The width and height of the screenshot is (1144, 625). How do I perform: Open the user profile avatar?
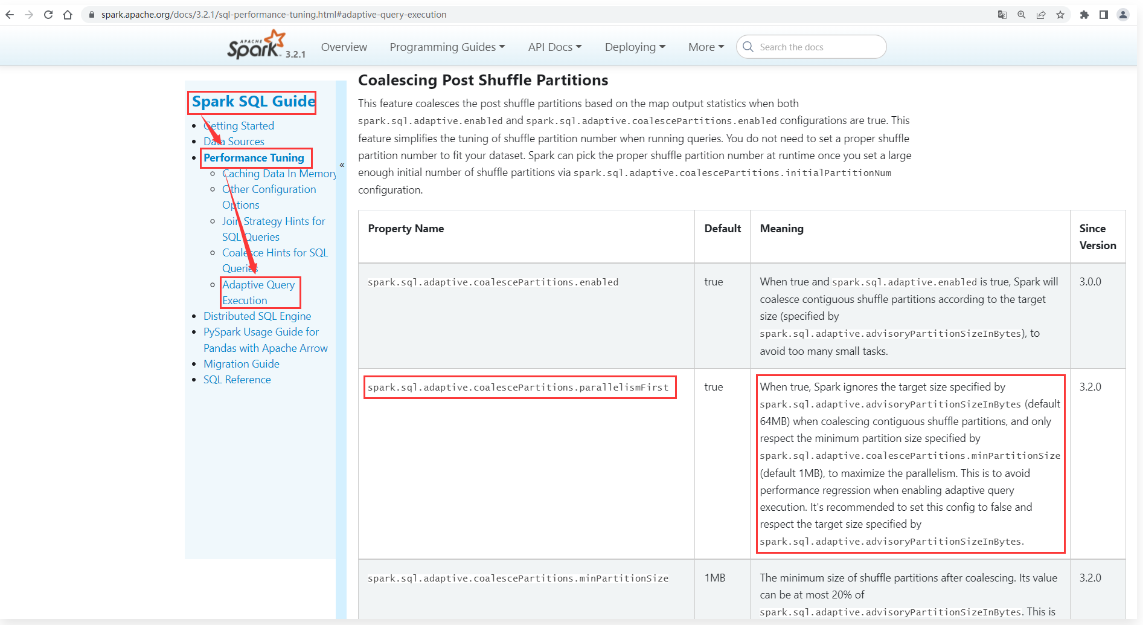(1123, 15)
